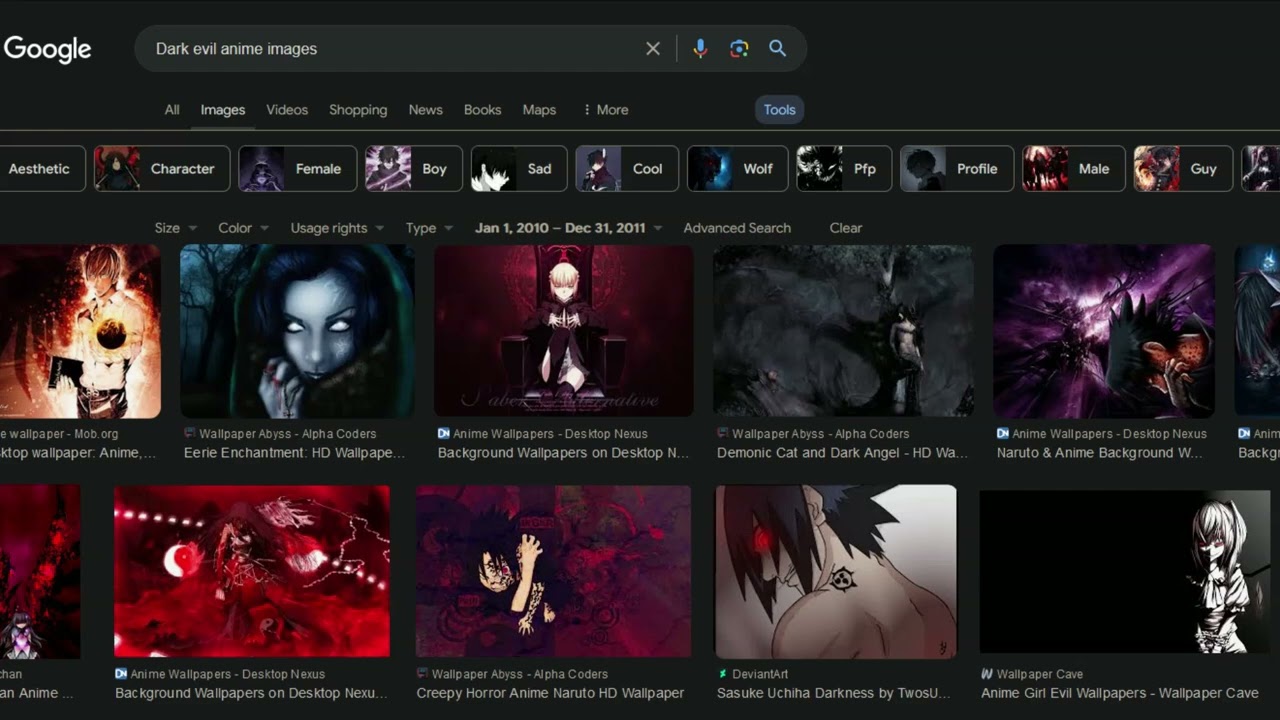
Task: Expand the Type filter dropdown
Action: tap(429, 228)
